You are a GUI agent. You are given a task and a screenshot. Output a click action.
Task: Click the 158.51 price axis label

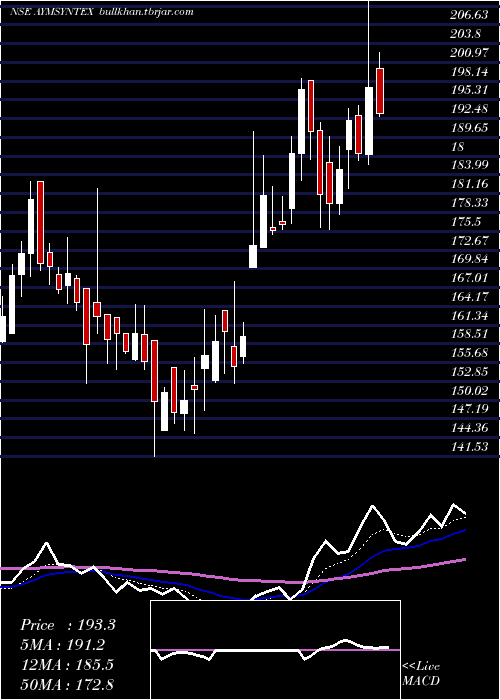469,334
